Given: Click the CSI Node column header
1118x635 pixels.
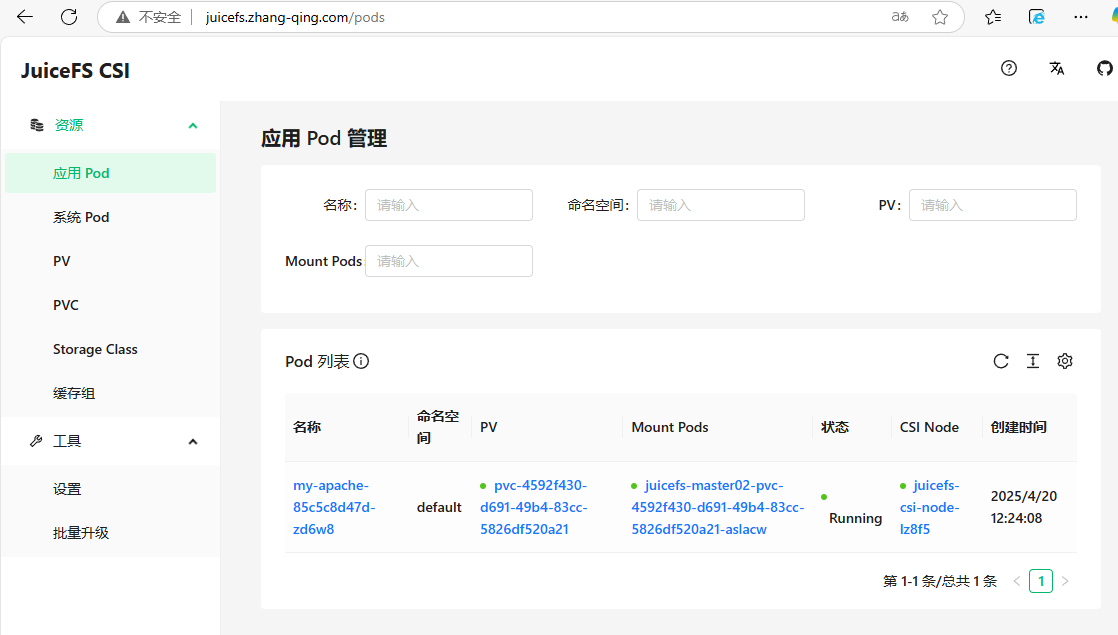Looking at the screenshot, I should [x=929, y=428].
